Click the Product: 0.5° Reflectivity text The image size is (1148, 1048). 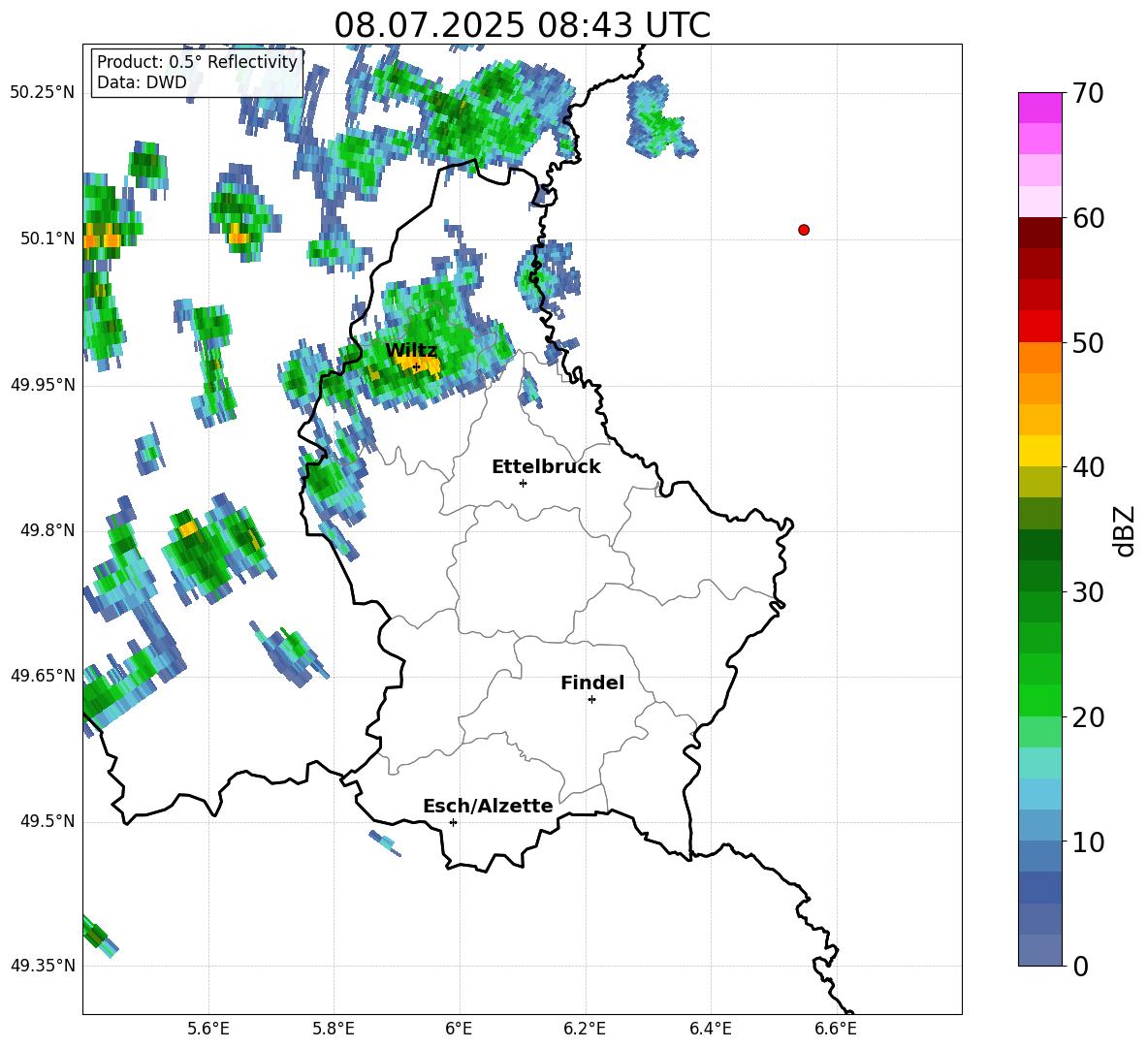(197, 62)
